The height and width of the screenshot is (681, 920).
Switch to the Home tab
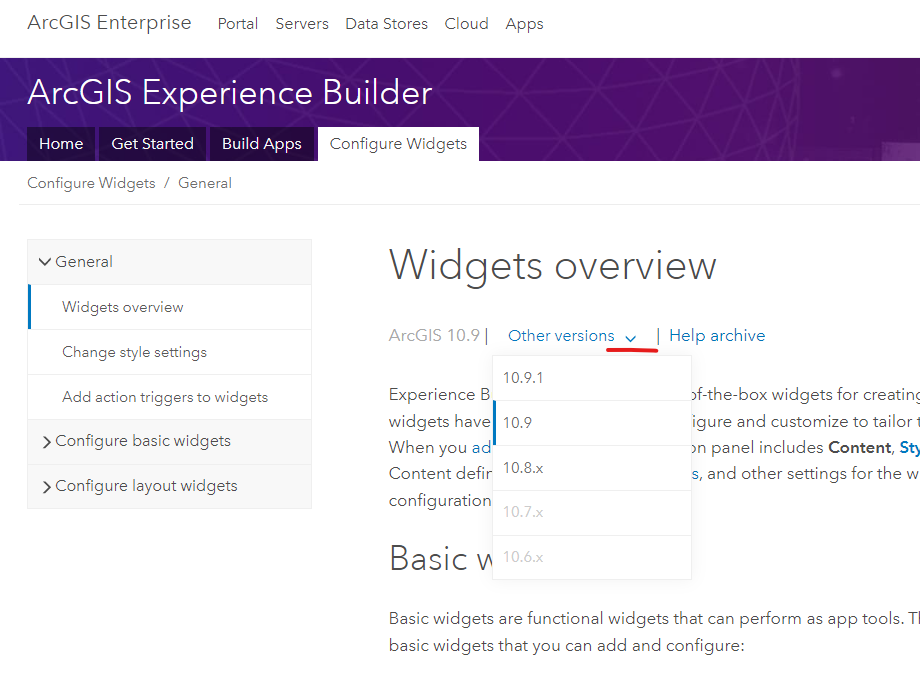60,143
